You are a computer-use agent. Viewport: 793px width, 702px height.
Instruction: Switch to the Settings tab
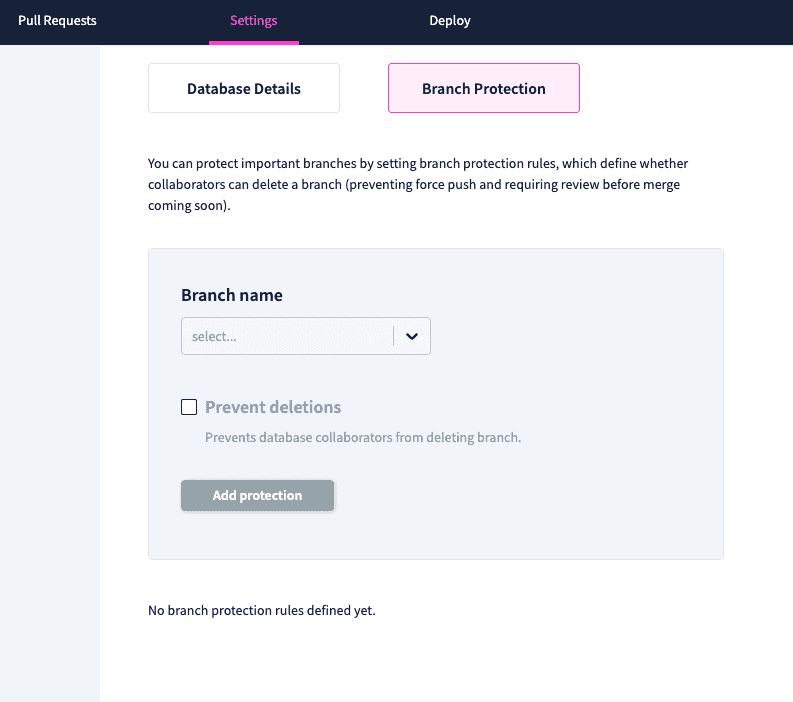pyautogui.click(x=253, y=21)
